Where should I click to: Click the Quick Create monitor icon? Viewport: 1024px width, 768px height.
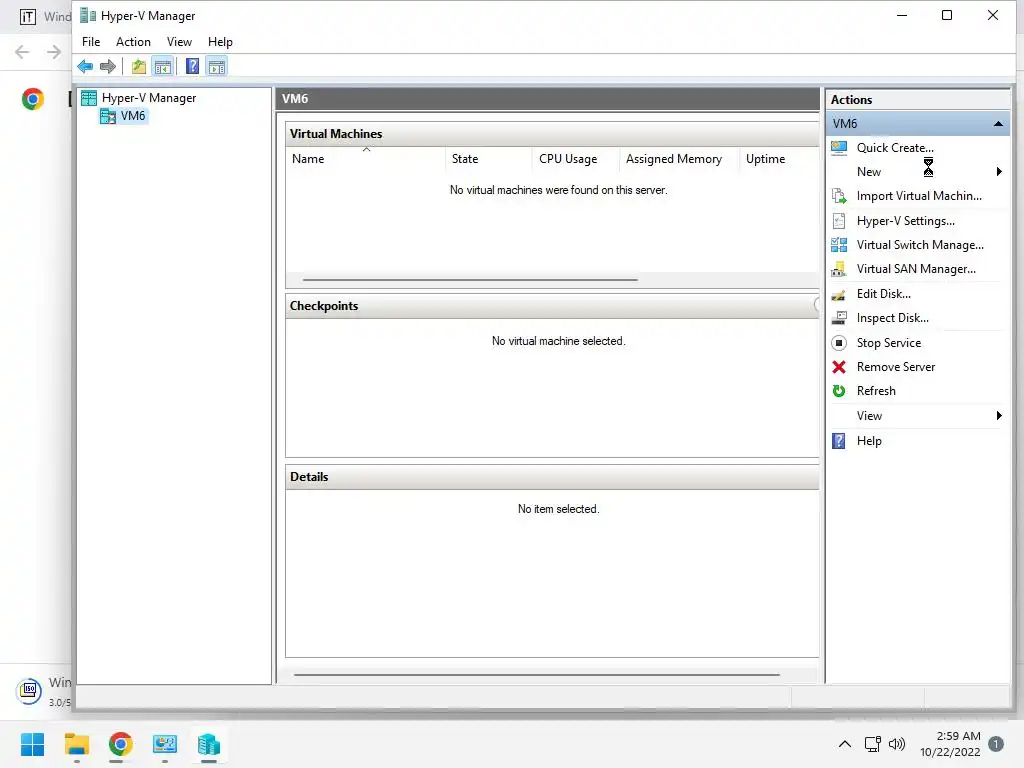point(839,148)
